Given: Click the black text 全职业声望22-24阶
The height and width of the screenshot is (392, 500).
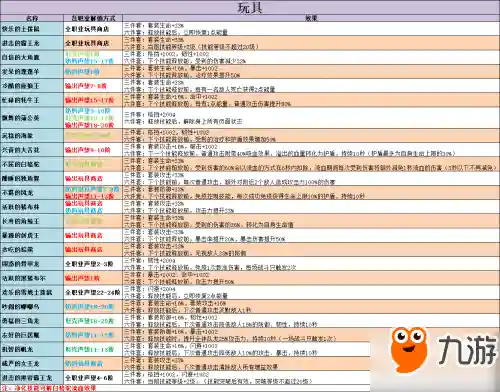Looking at the screenshot, I should tap(92, 293).
